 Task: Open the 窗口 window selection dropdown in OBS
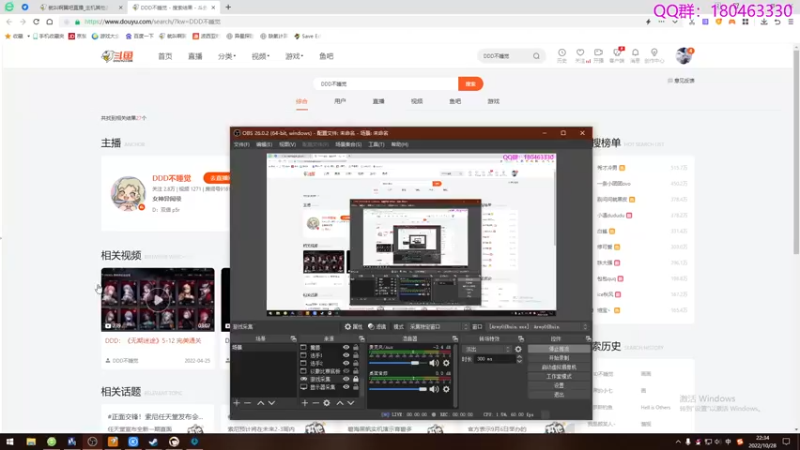click(x=538, y=327)
